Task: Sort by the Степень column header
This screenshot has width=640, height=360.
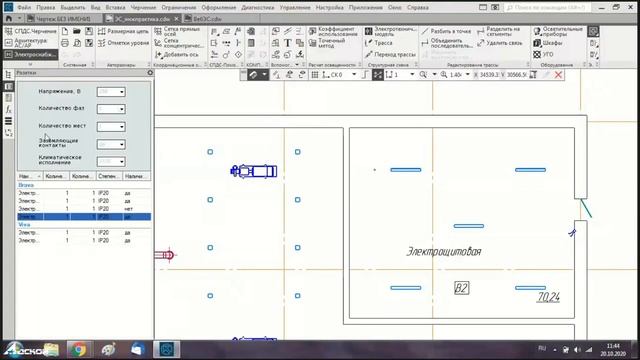Action: point(108,176)
